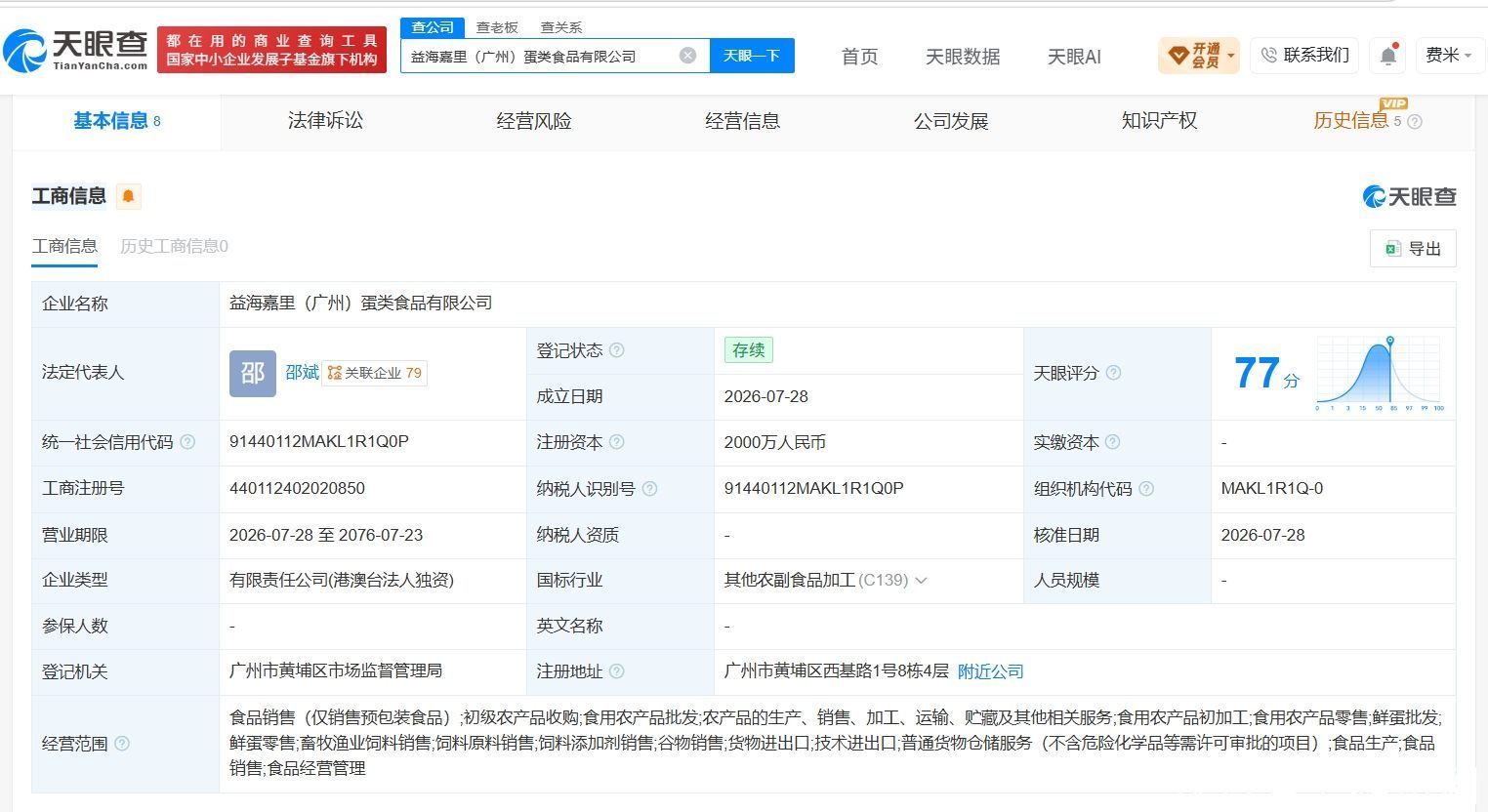Click the 存续 status tag

(x=748, y=350)
